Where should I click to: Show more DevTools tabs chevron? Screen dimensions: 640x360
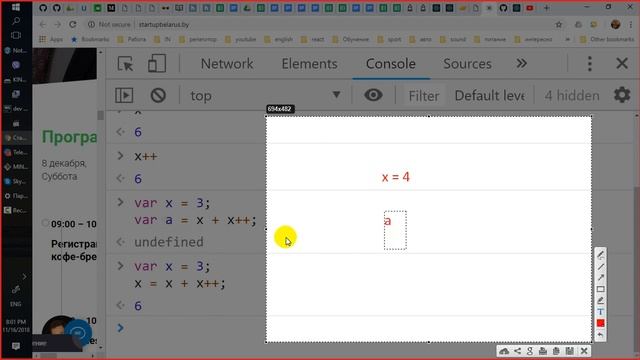click(x=521, y=63)
